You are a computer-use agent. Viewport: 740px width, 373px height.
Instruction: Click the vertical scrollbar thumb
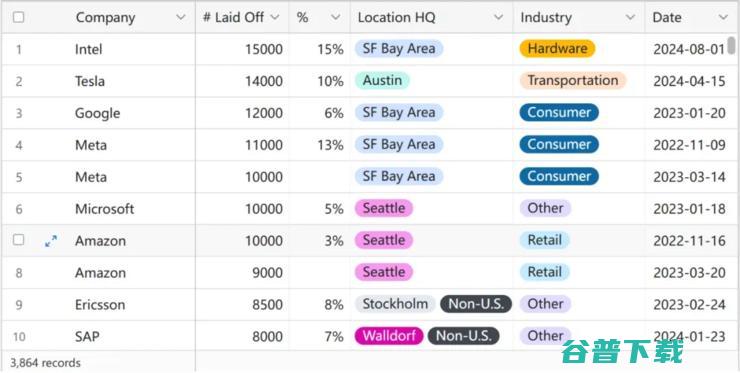(x=732, y=46)
